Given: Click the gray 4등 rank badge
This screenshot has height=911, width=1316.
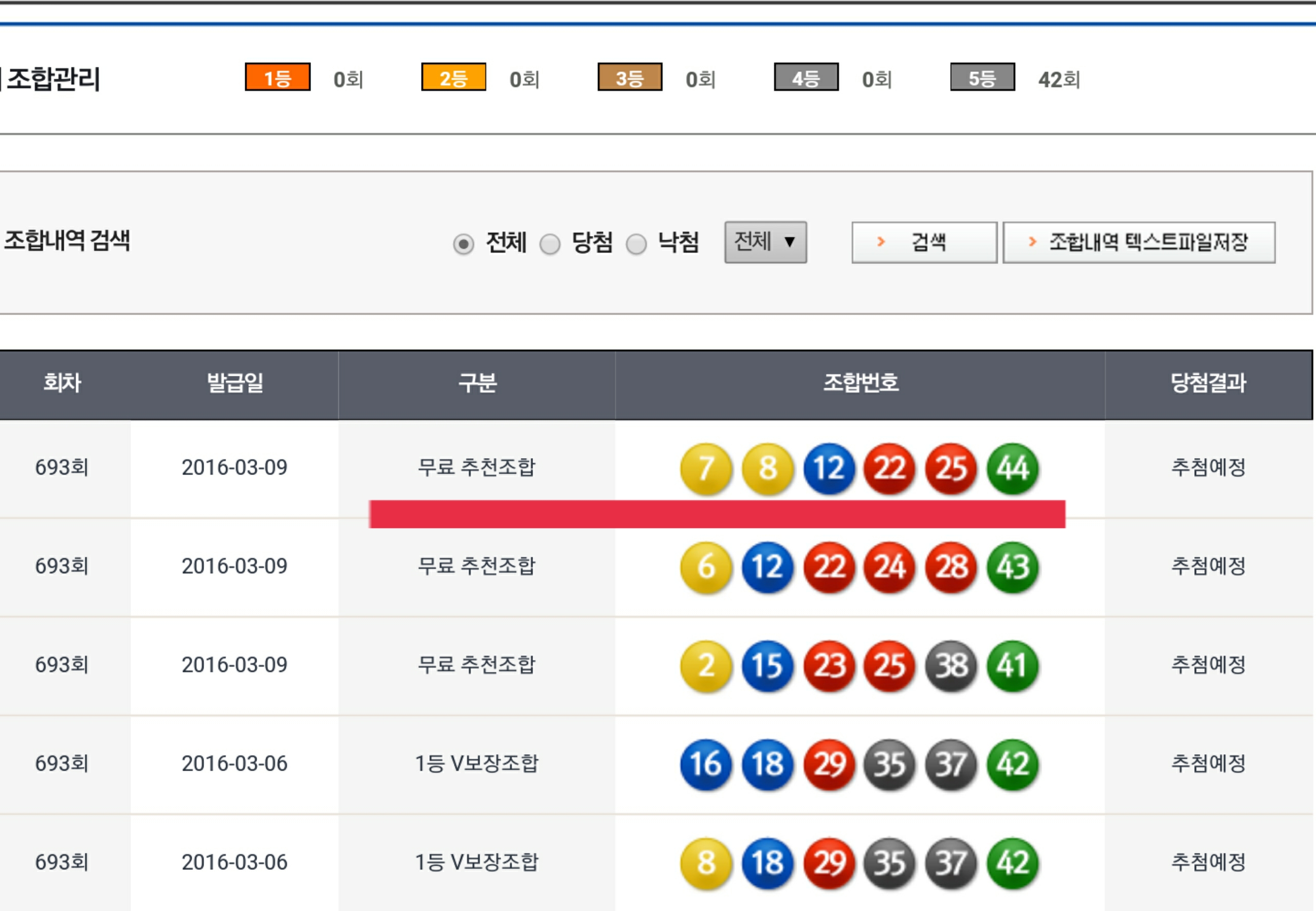Looking at the screenshot, I should point(806,77).
